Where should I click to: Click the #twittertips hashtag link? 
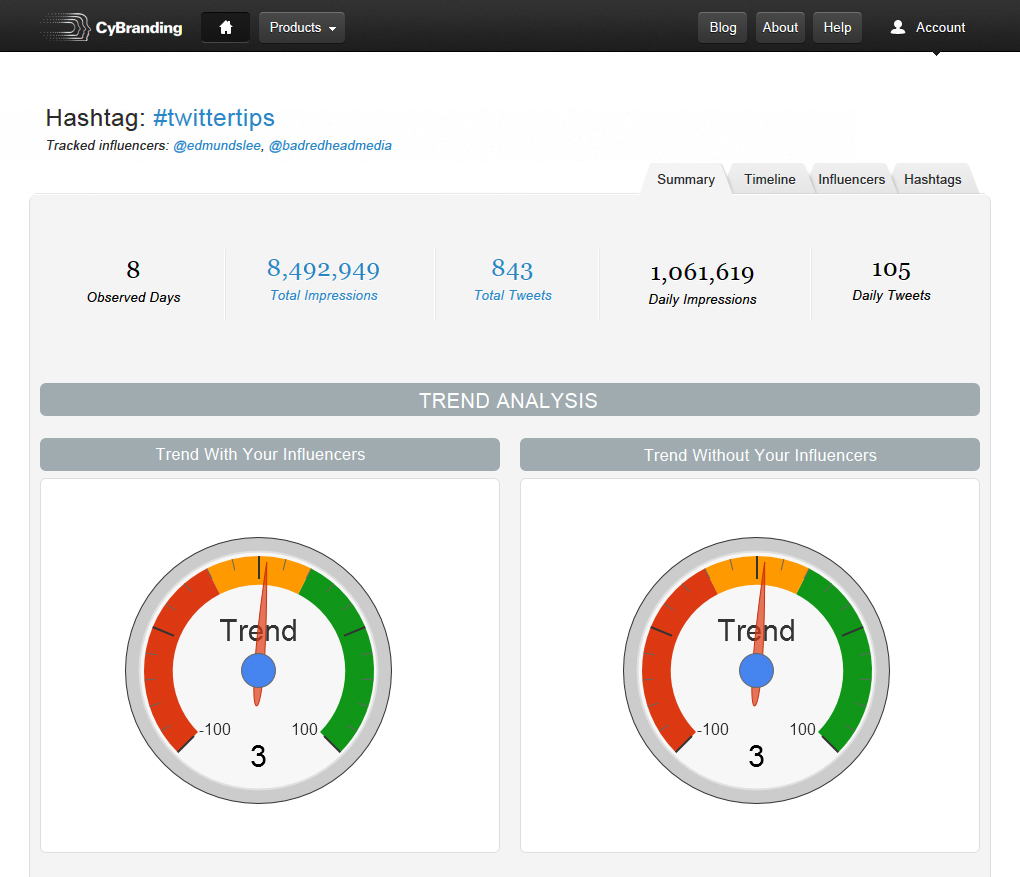(x=214, y=117)
